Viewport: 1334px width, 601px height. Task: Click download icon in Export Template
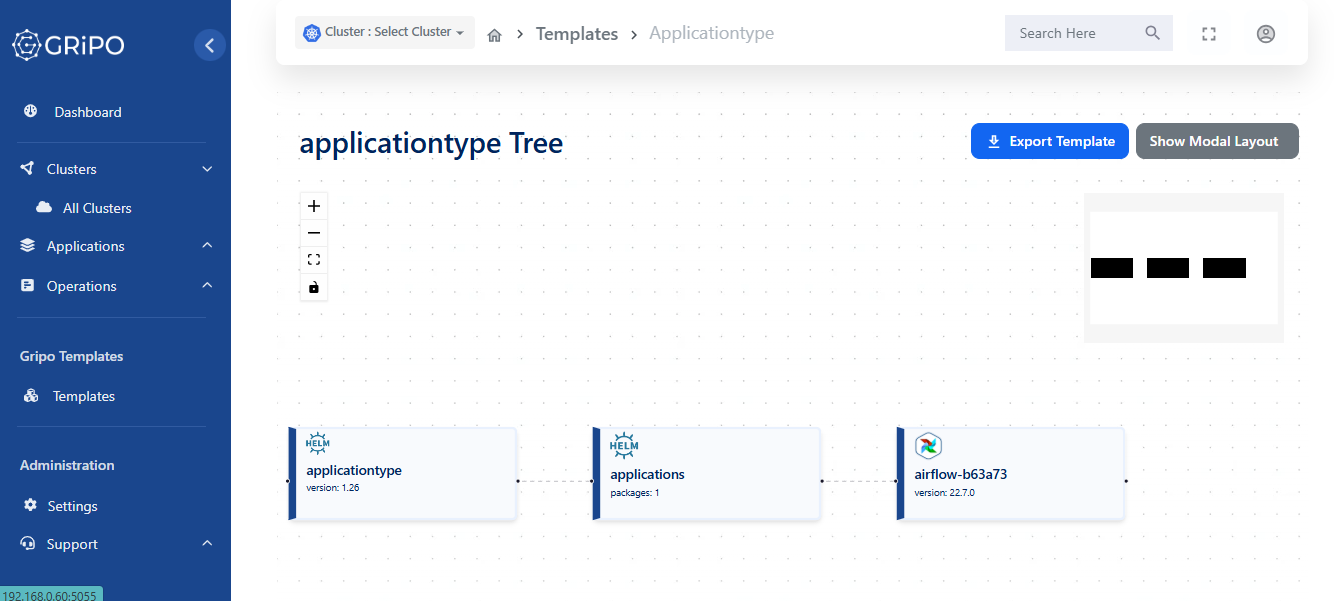(x=994, y=141)
